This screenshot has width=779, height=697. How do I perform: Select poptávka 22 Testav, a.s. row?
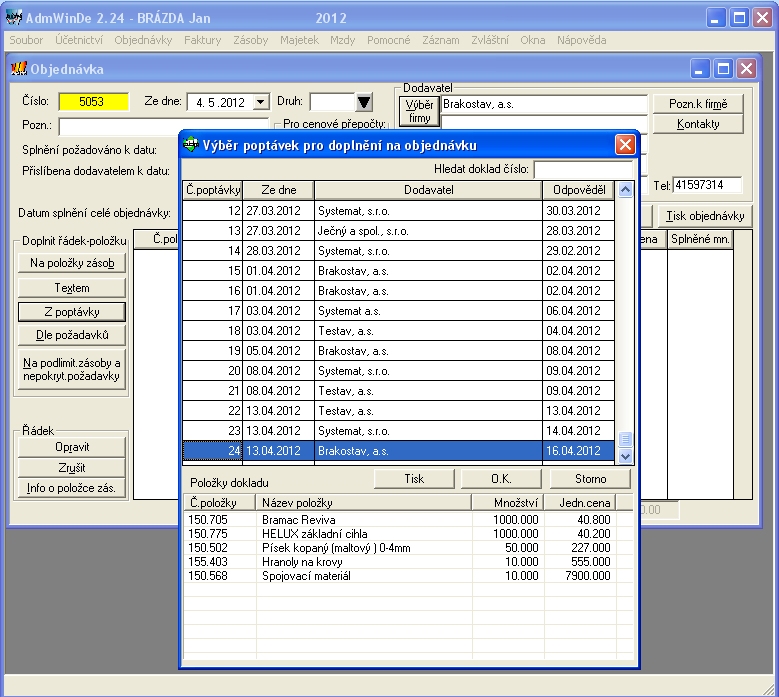point(398,411)
